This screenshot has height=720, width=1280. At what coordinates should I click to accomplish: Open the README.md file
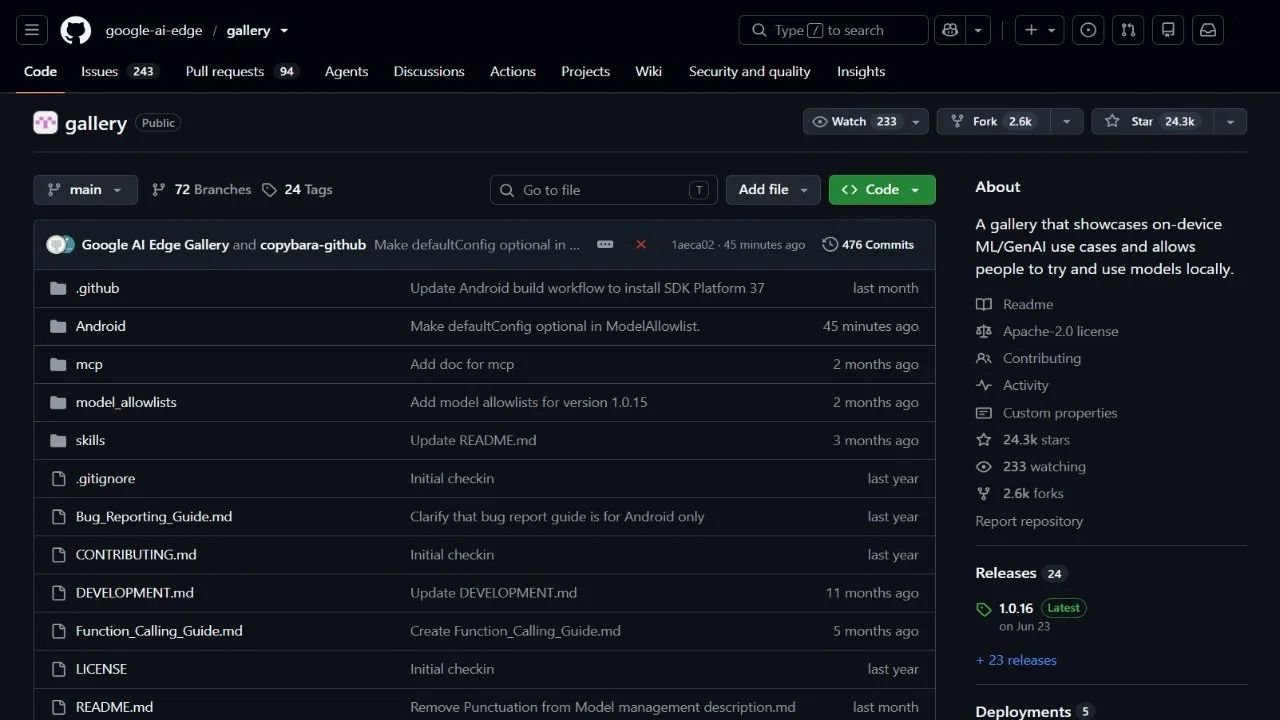[114, 707]
